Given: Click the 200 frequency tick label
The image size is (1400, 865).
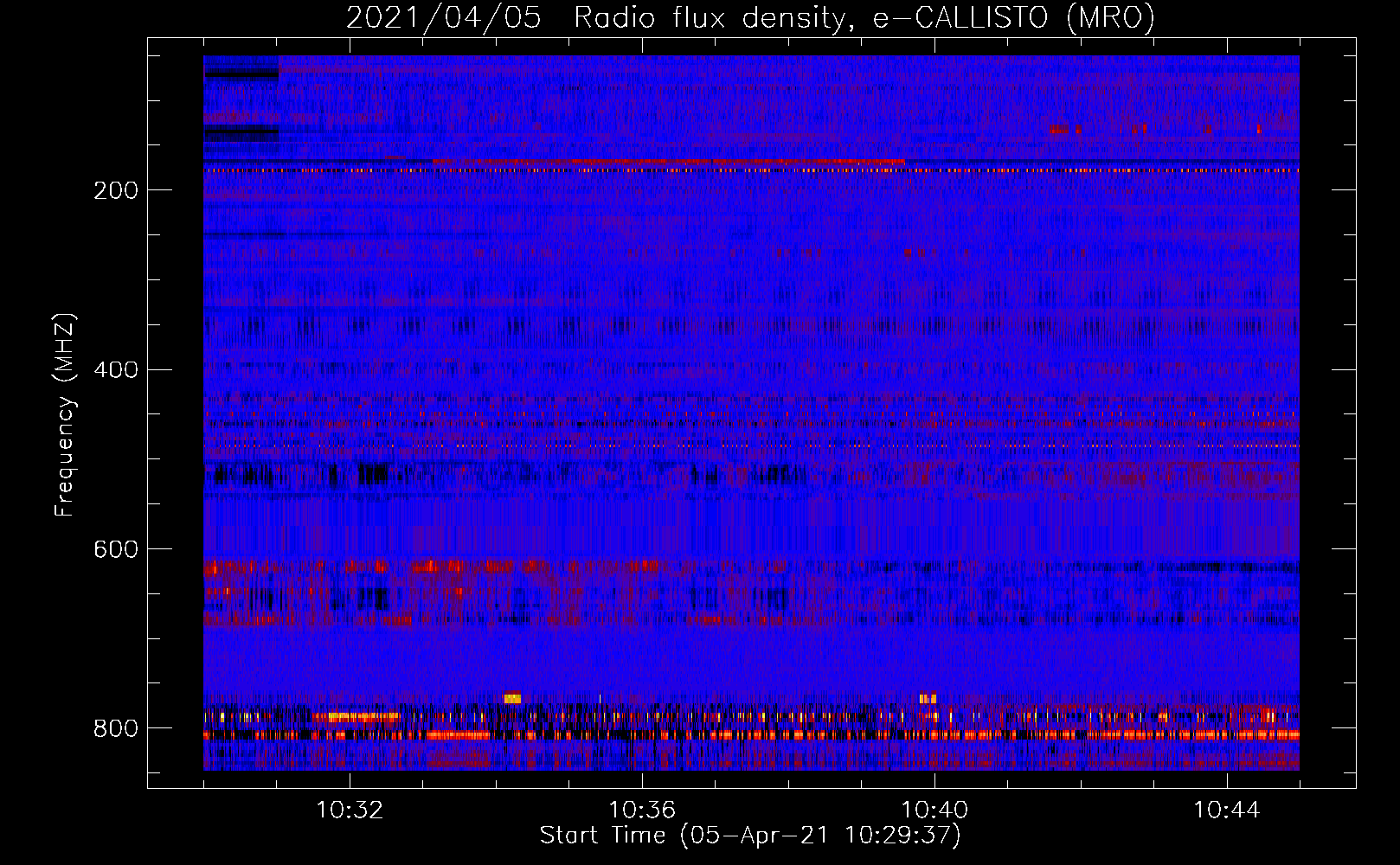Looking at the screenshot, I should coord(115,190).
